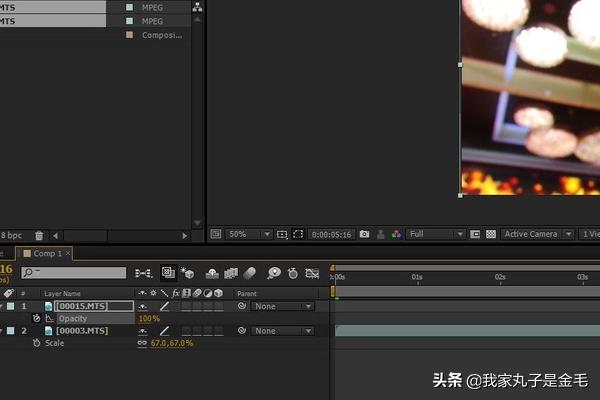600x400 pixels.
Task: Toggle shy switch for layer 00015.MTS
Action: coord(142,306)
